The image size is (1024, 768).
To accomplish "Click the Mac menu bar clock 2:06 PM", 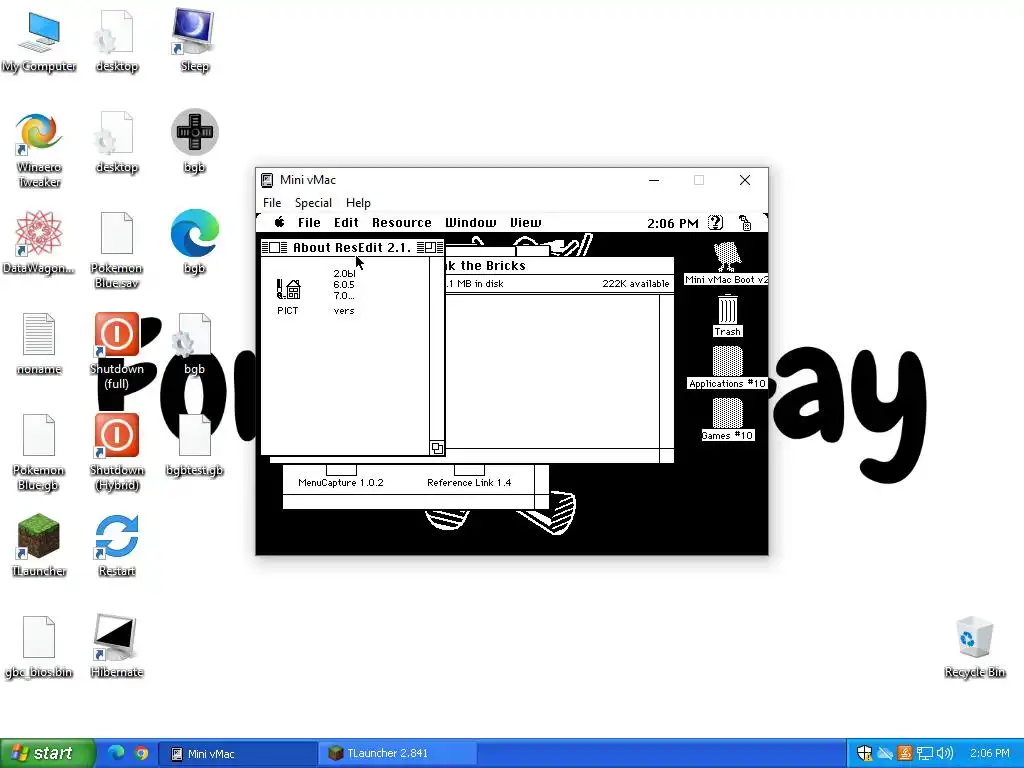I will pos(673,223).
